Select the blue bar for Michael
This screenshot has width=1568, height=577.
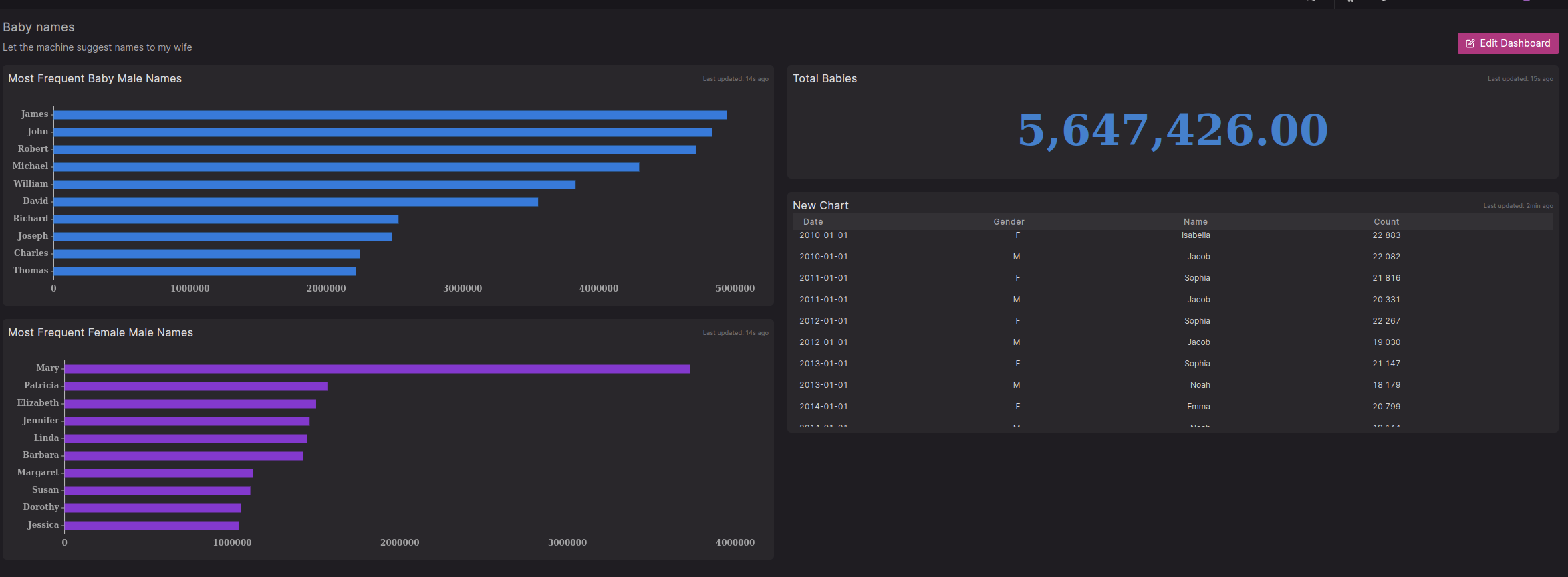[x=346, y=167]
